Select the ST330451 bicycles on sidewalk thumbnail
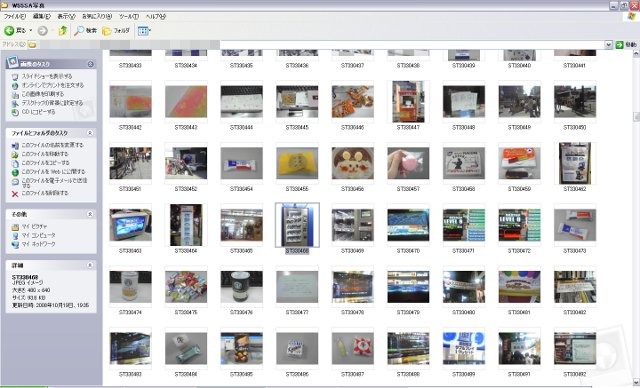The width and height of the screenshot is (640, 388). click(x=130, y=163)
